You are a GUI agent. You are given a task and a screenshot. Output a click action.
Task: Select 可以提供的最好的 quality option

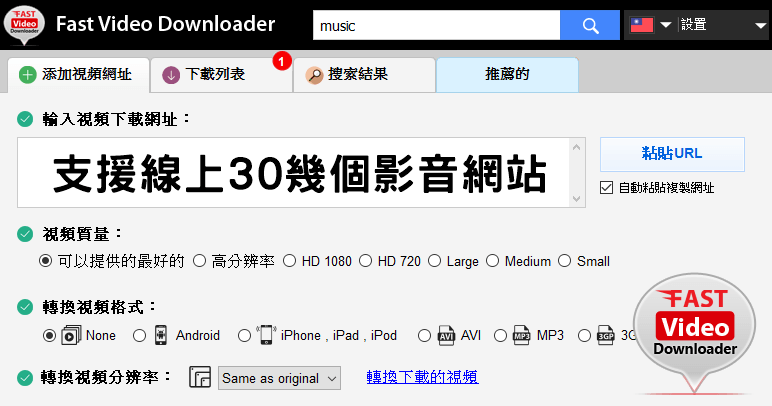[x=45, y=261]
